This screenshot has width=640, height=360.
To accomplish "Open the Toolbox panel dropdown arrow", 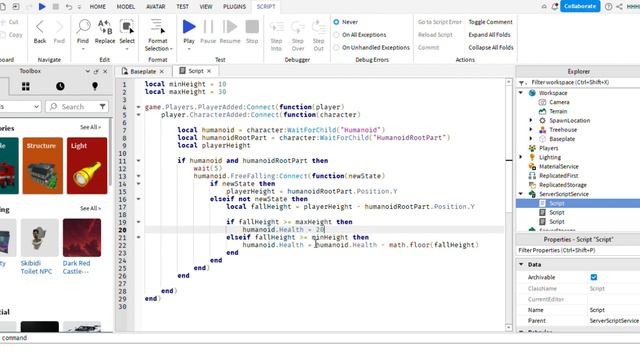I will point(87,71).
